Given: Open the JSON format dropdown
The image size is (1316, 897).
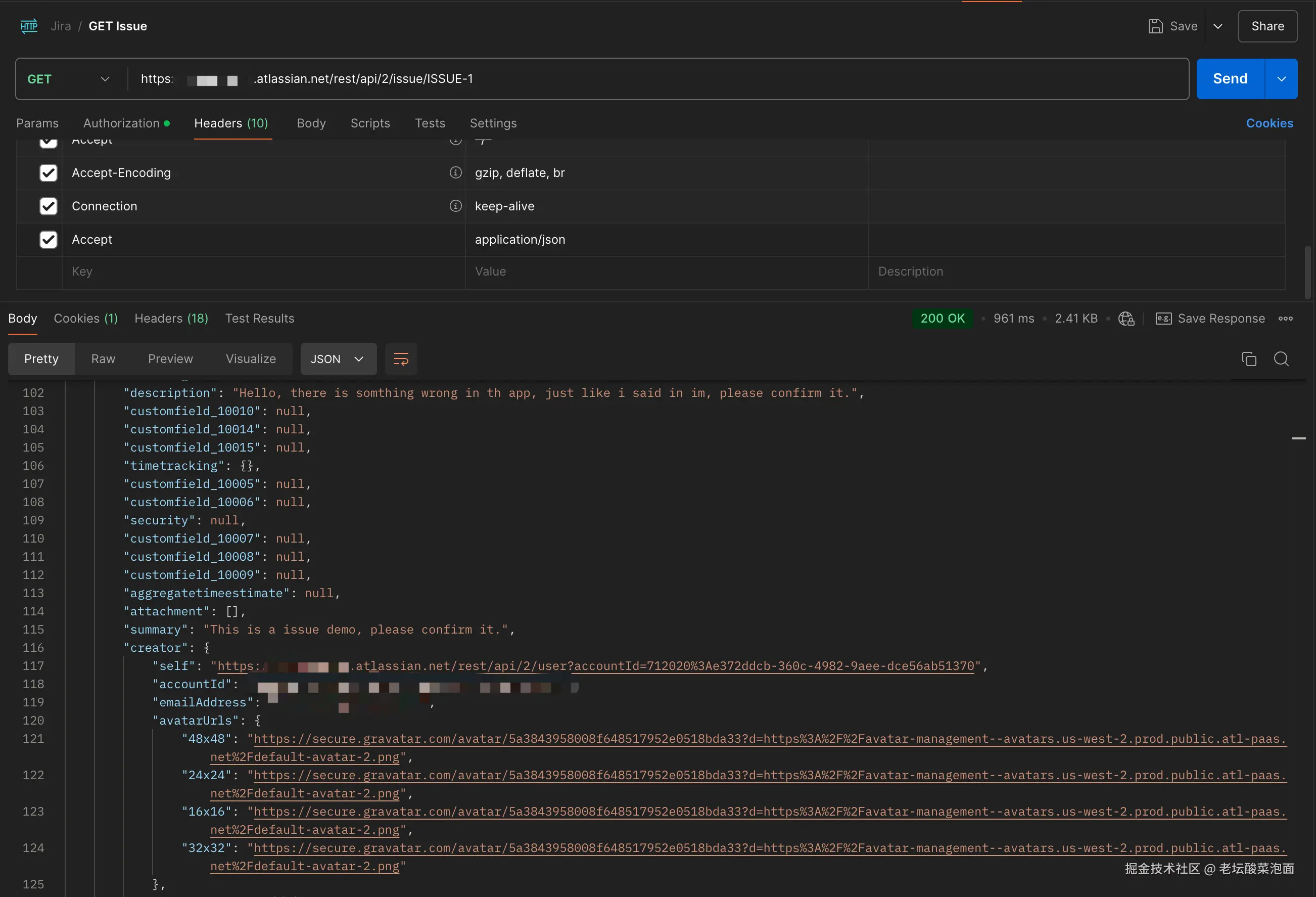Looking at the screenshot, I should pyautogui.click(x=338, y=358).
